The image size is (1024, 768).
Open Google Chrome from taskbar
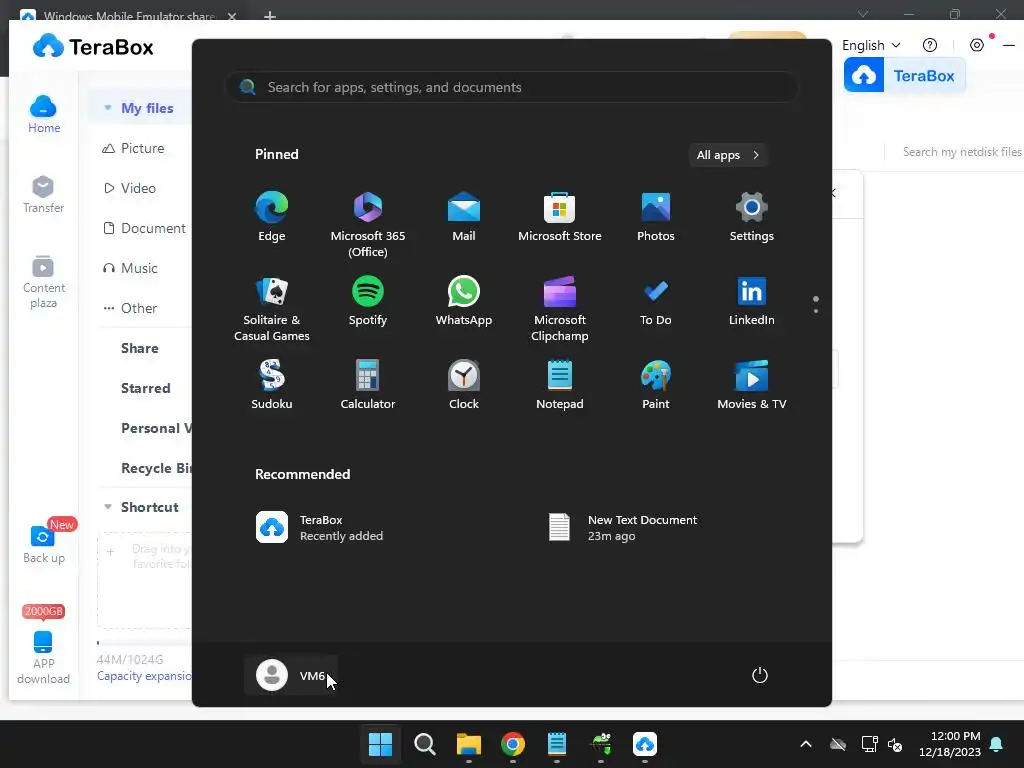(513, 744)
